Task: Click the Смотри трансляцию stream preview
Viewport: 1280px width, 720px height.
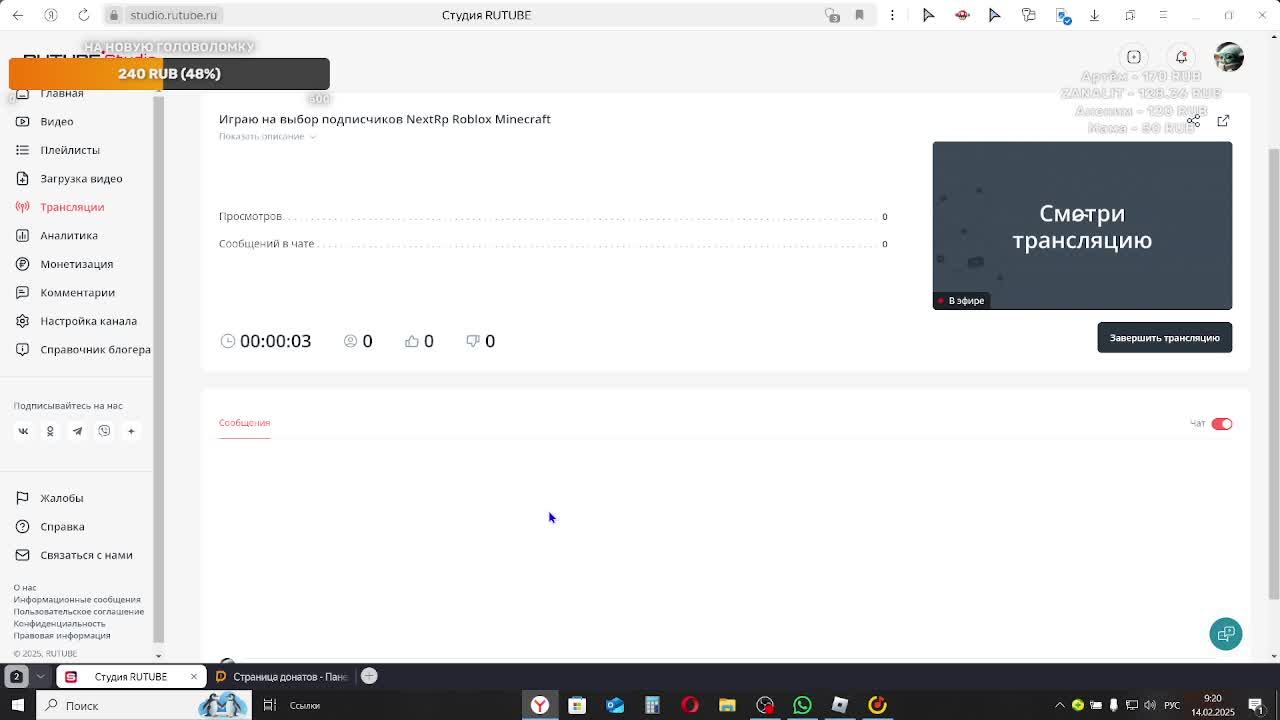Action: [1082, 225]
